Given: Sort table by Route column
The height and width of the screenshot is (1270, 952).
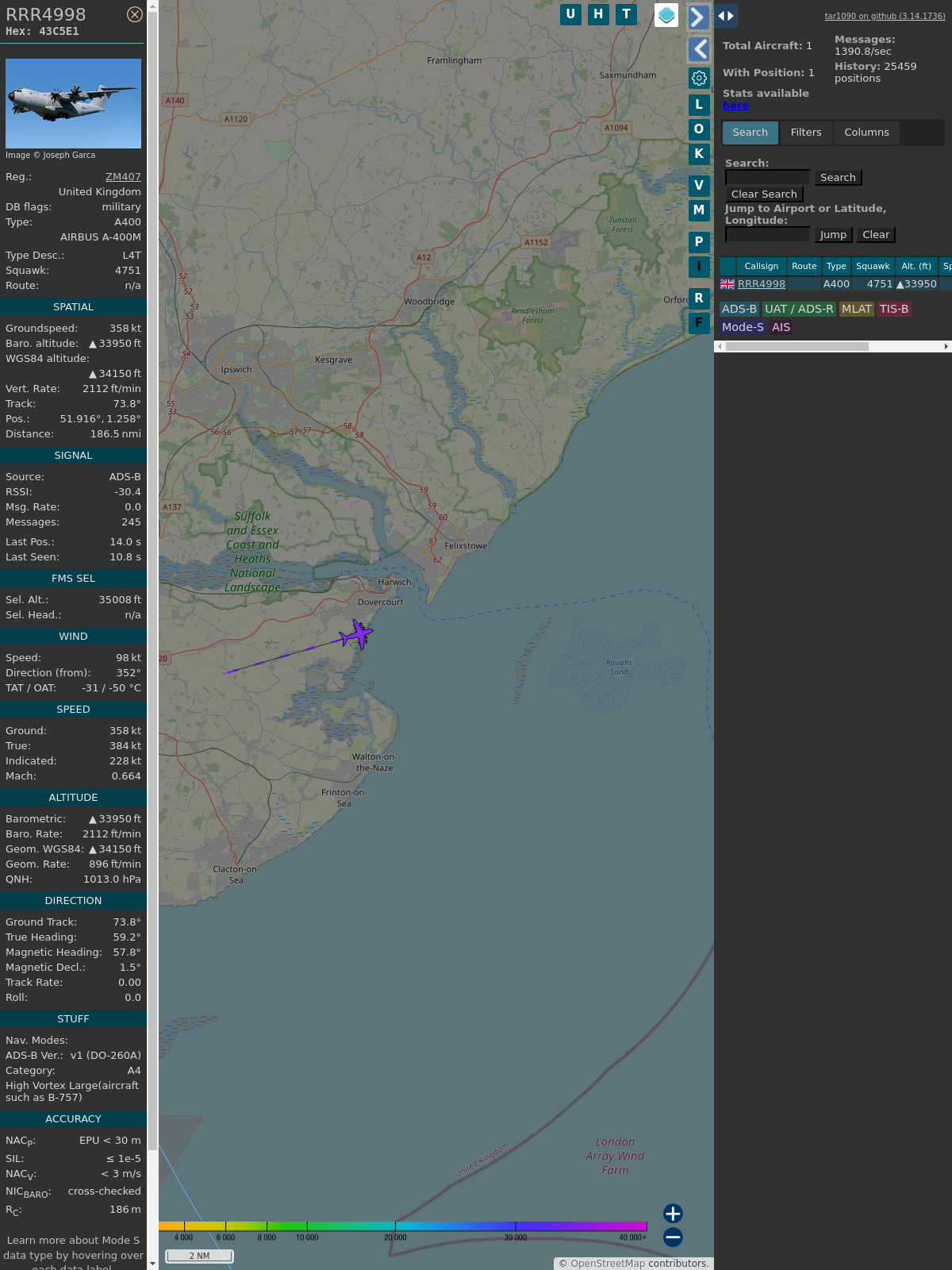Looking at the screenshot, I should click(x=804, y=266).
